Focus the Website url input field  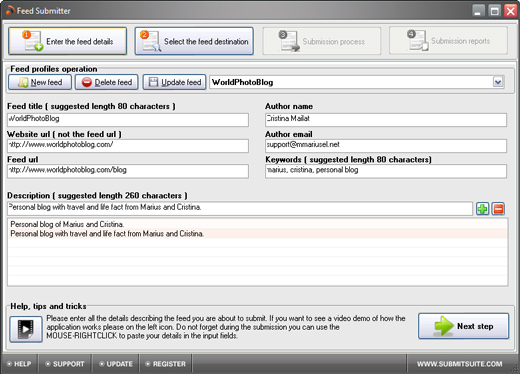click(128, 146)
